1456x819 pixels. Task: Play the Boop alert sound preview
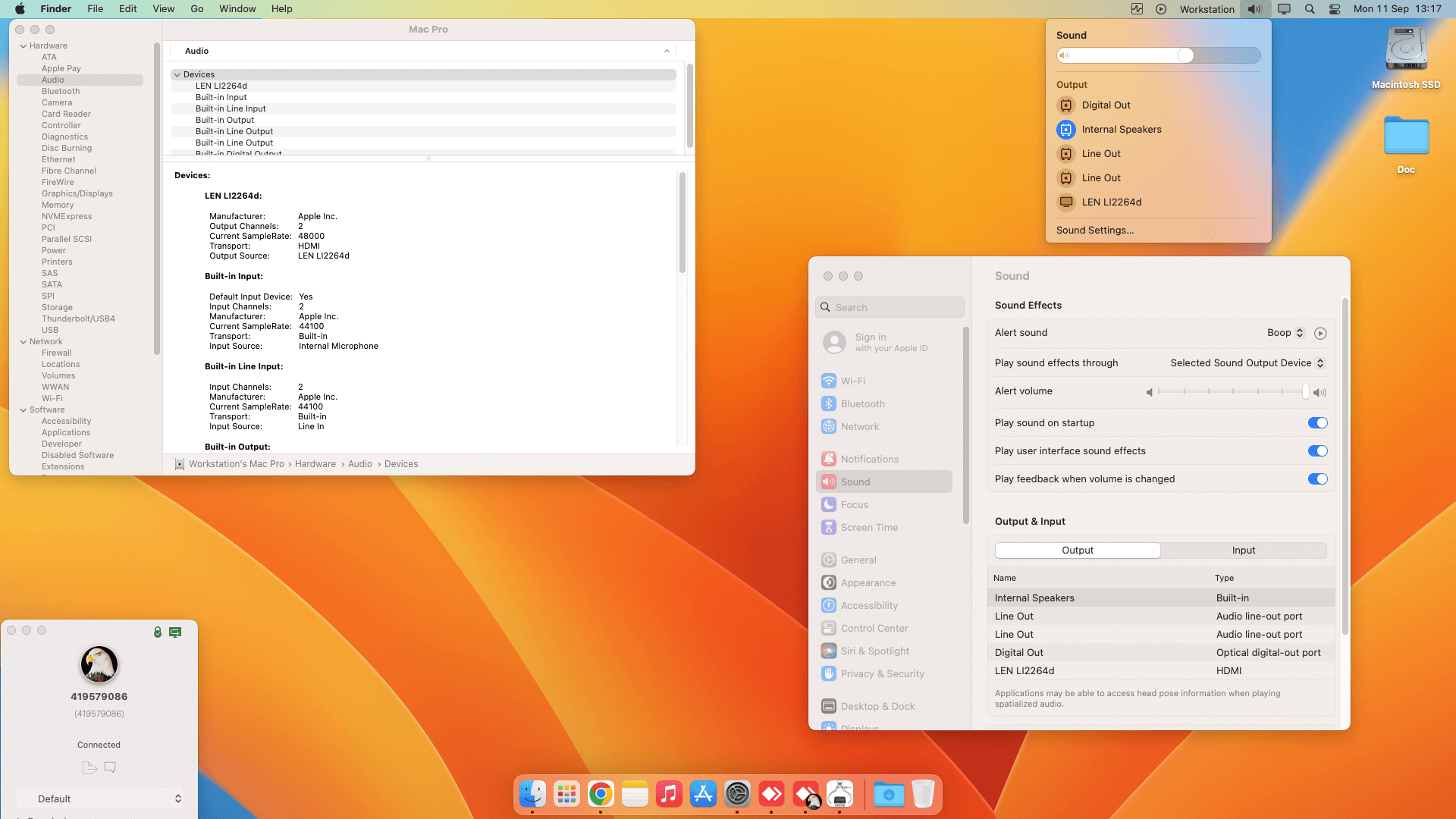click(1320, 334)
